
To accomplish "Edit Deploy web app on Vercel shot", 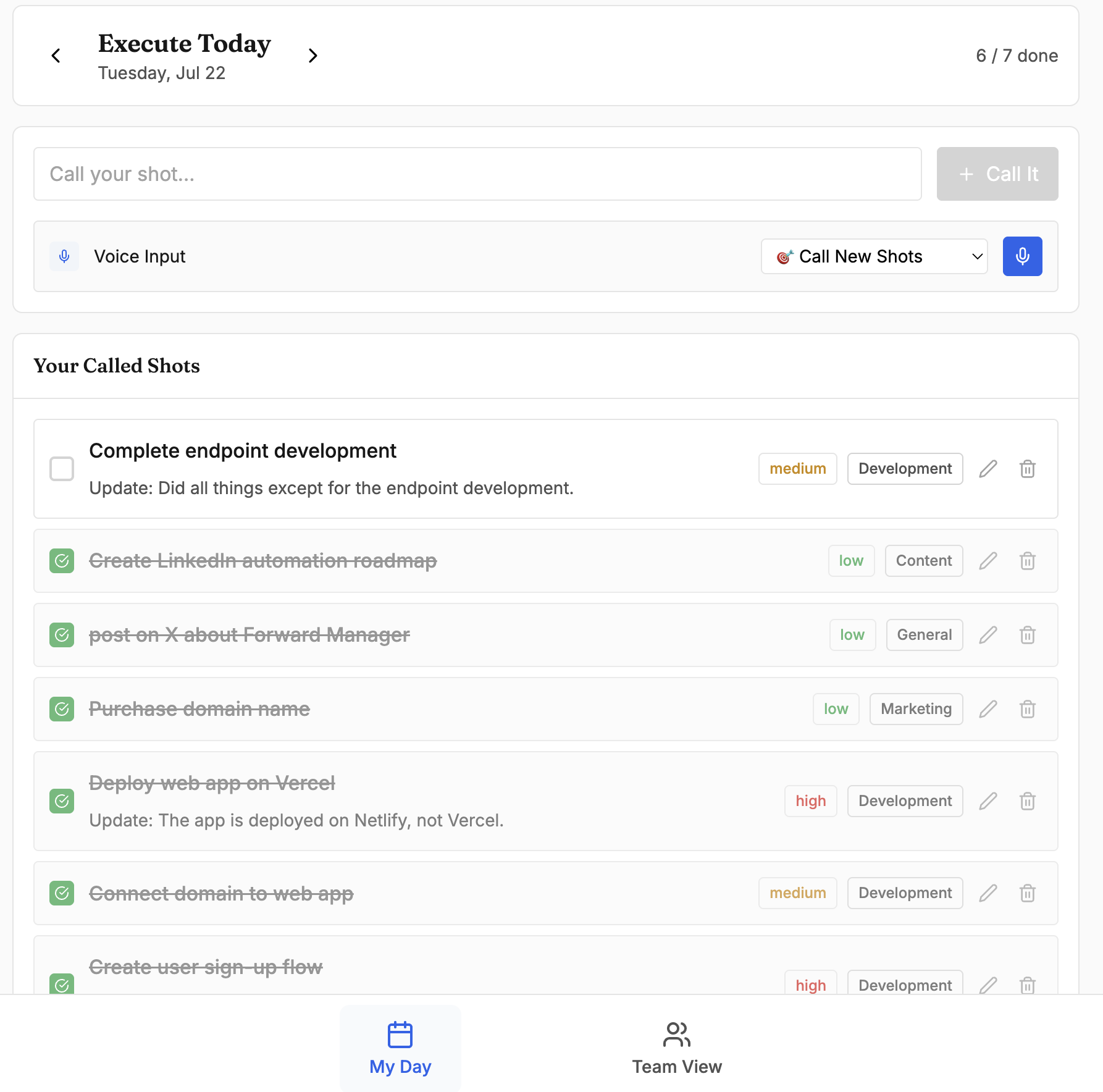I will click(988, 801).
